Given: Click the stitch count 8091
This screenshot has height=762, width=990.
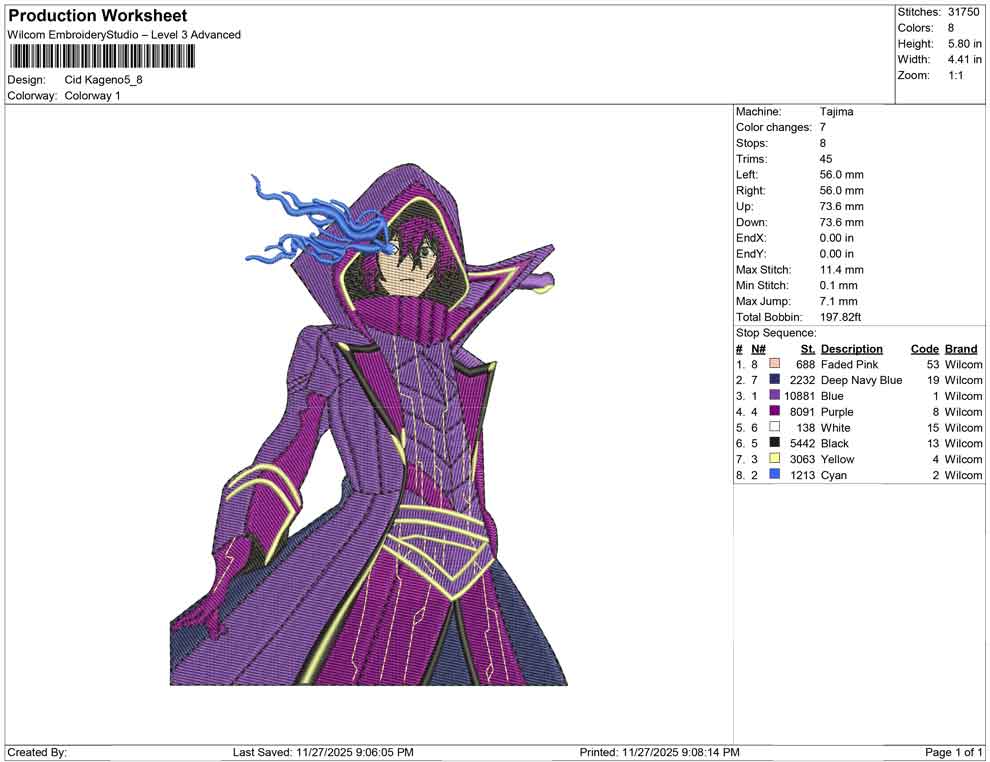Looking at the screenshot, I should 802,412.
